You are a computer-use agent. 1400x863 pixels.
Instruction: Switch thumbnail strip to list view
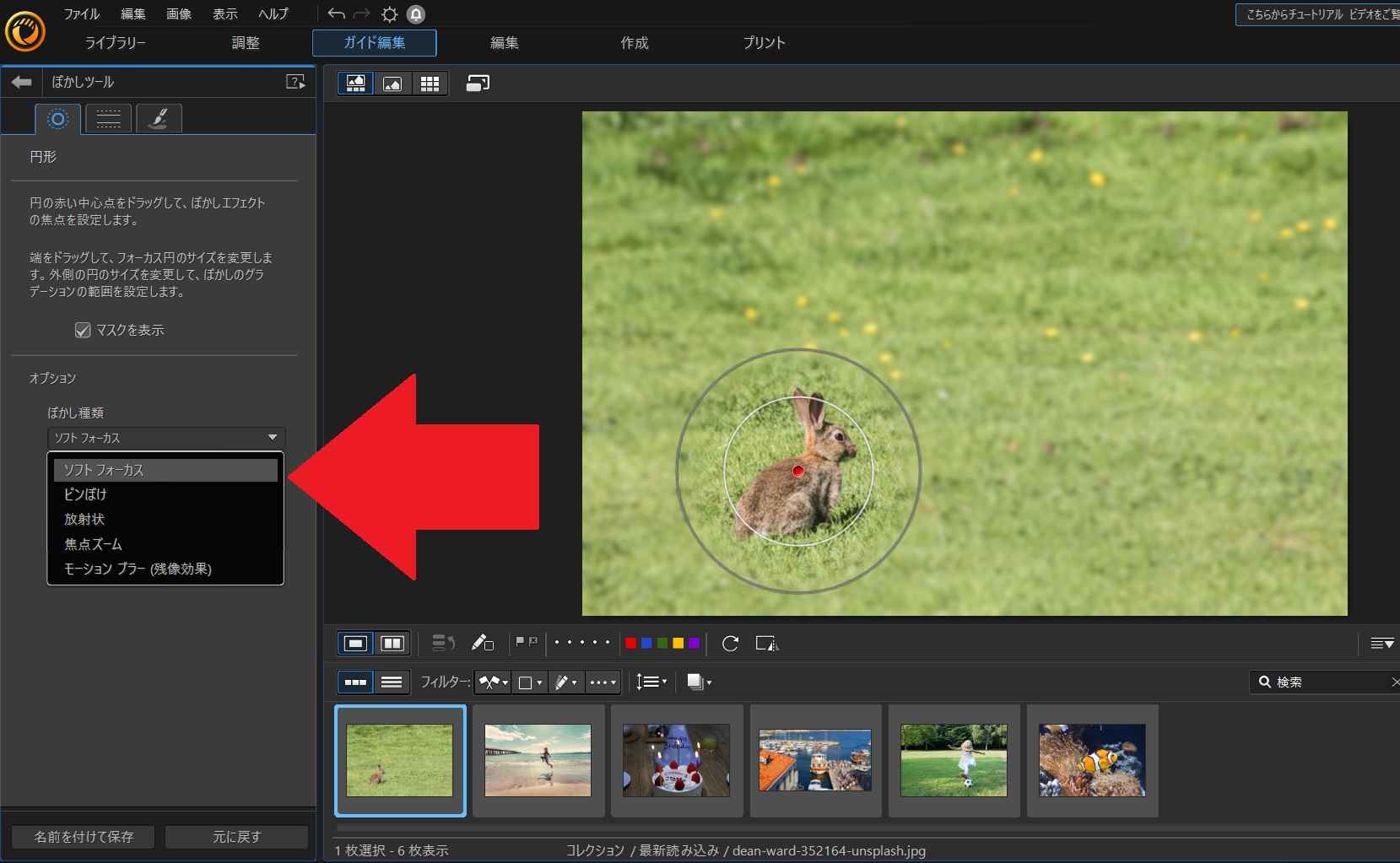point(392,682)
